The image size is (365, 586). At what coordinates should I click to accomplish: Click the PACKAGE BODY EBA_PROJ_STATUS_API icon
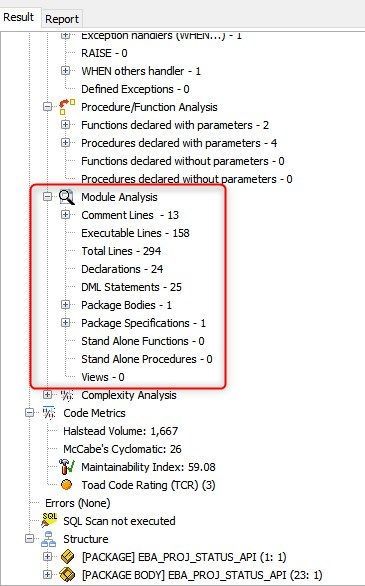(67, 574)
